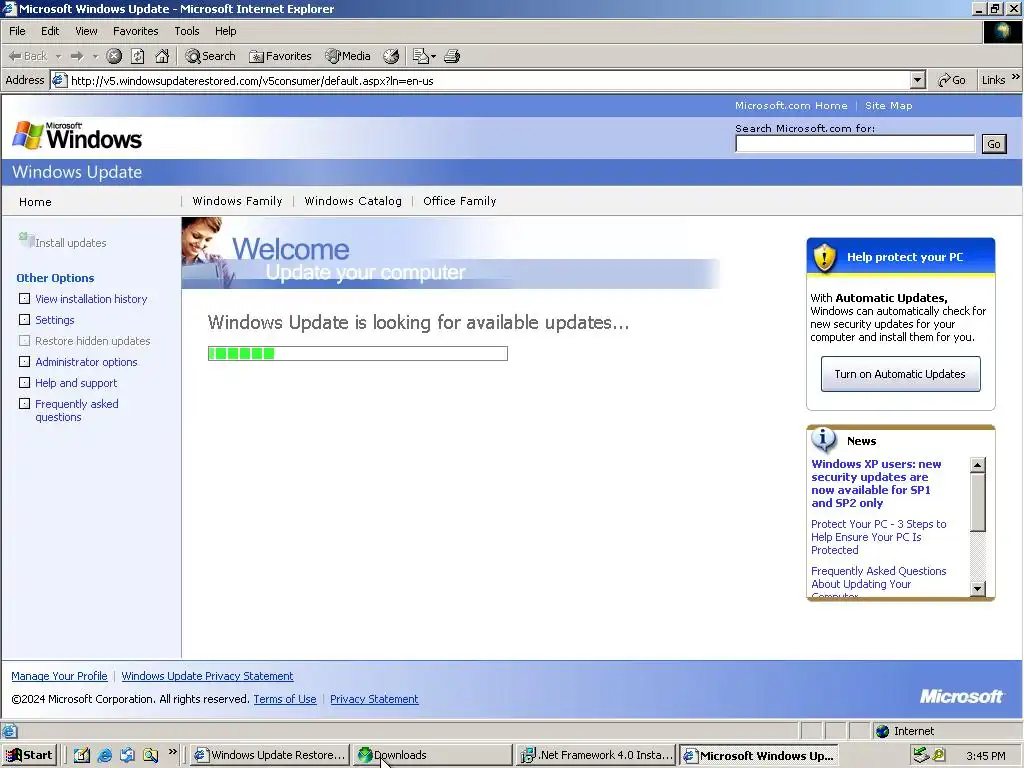The width and height of the screenshot is (1024, 768).
Task: Click the News info balloon icon
Action: click(x=824, y=440)
